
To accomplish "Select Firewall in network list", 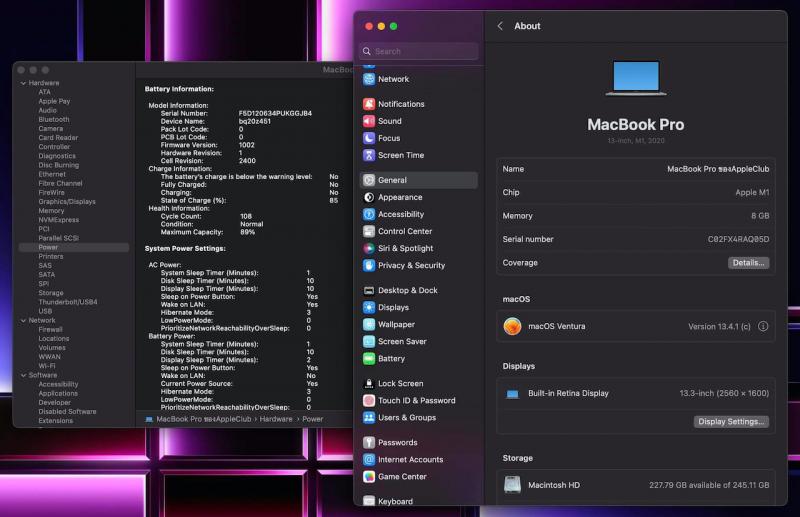I will coord(51,330).
